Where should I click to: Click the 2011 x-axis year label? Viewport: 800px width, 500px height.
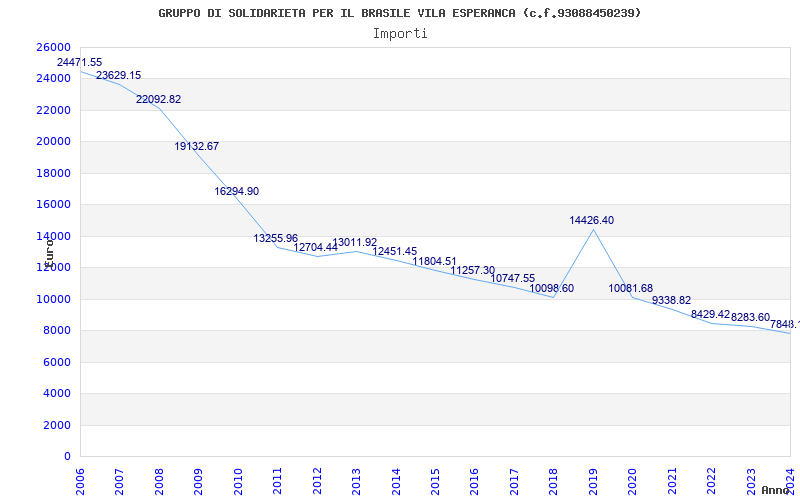pyautogui.click(x=278, y=481)
